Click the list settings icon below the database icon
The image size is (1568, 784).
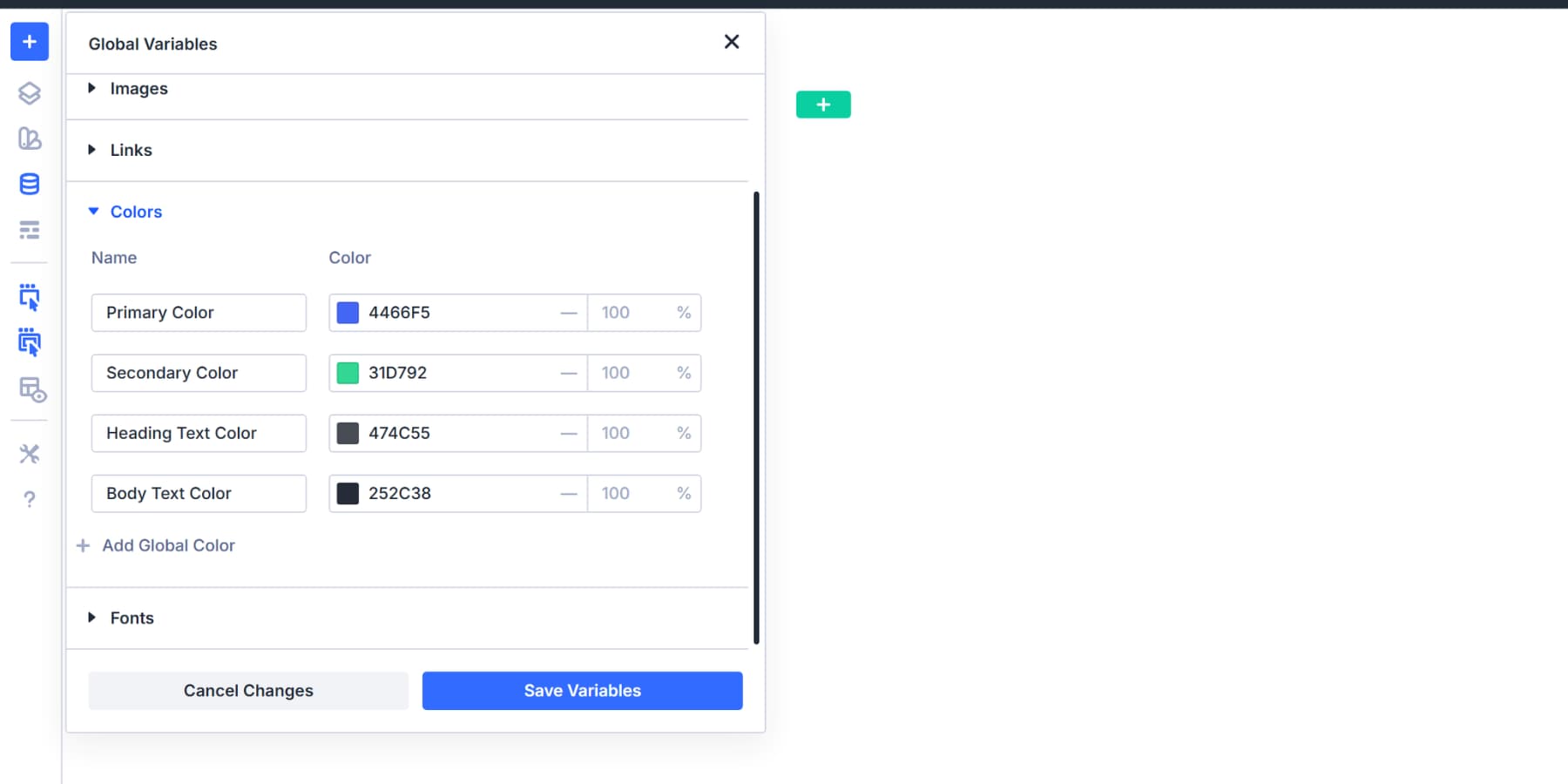coord(29,229)
